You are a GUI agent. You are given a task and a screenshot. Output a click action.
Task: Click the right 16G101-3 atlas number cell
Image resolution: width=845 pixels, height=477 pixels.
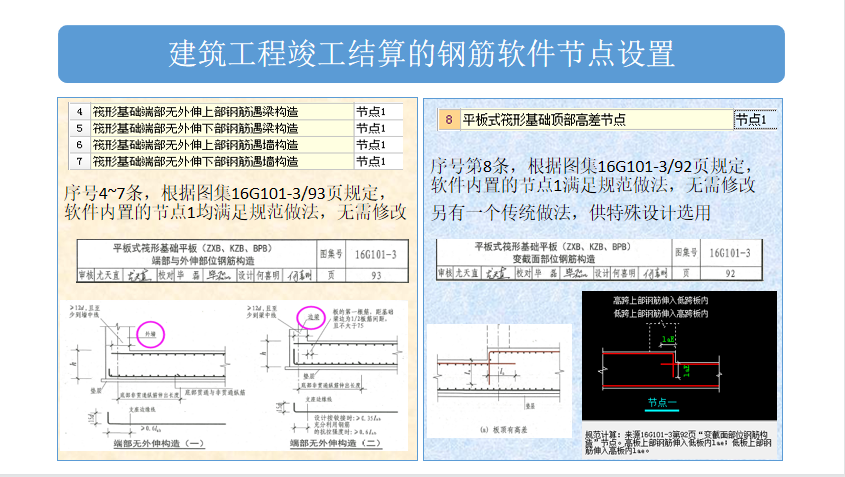[730, 253]
